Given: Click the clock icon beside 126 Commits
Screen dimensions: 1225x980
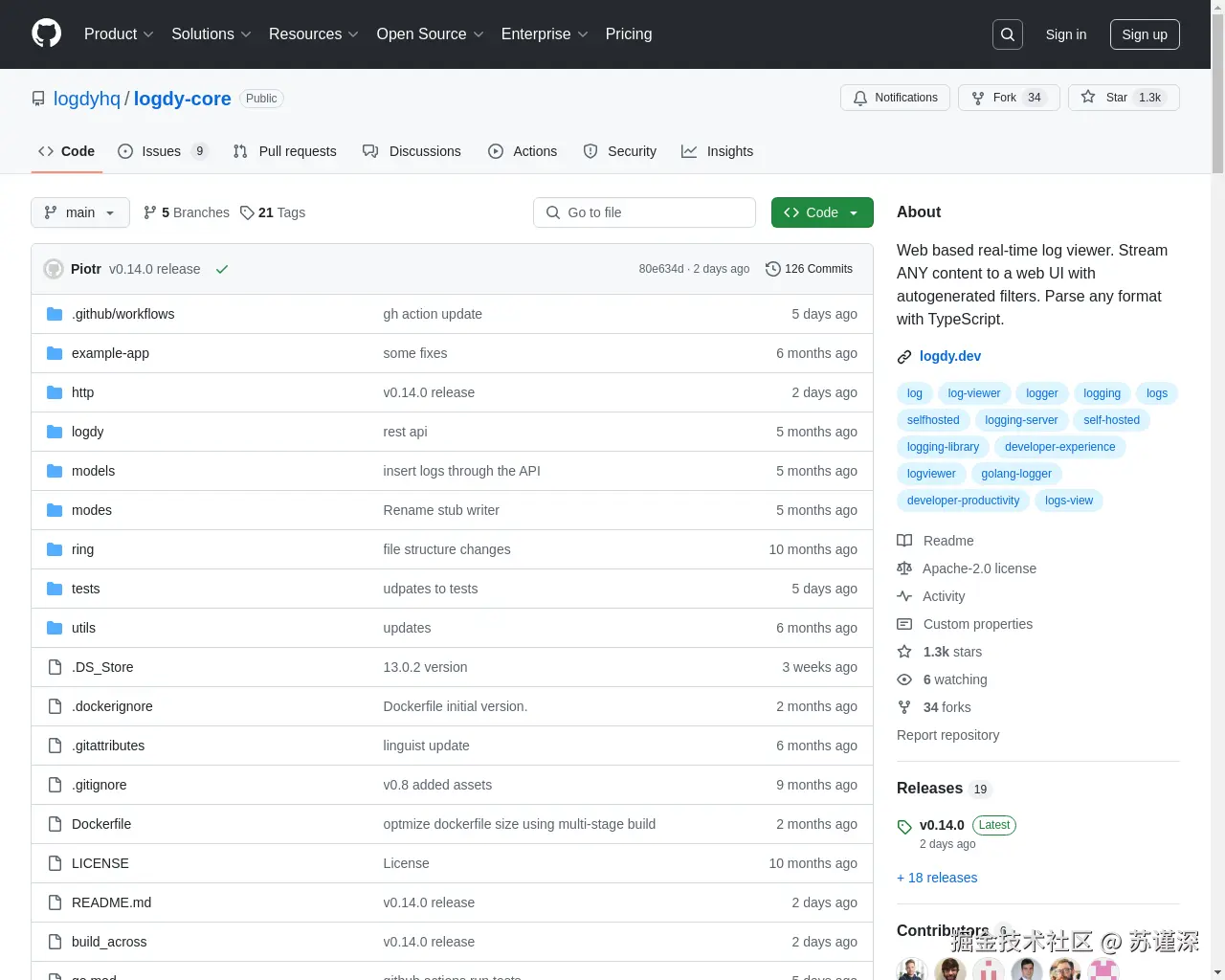Looking at the screenshot, I should tap(773, 269).
